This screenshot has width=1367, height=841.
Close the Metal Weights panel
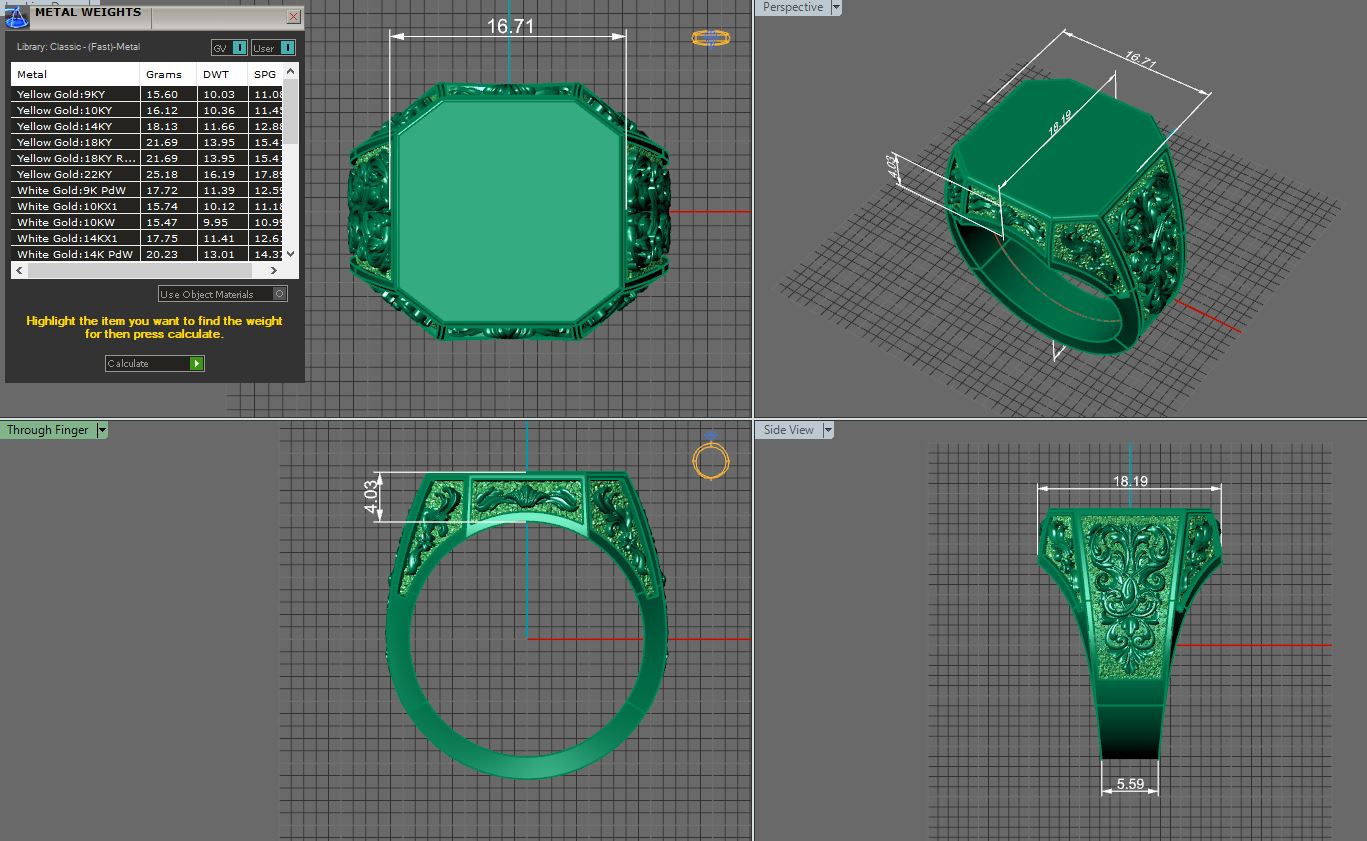(293, 17)
